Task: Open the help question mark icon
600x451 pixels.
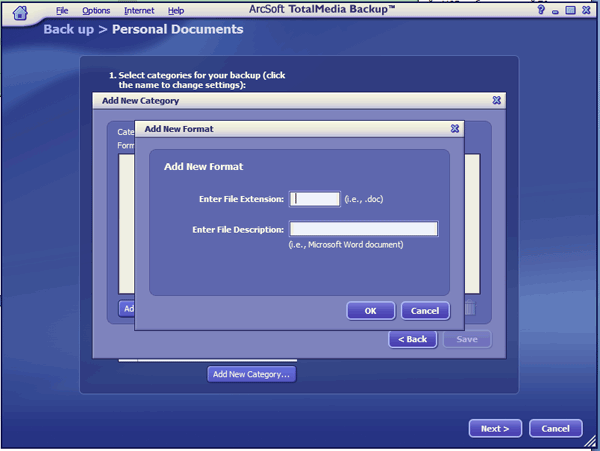Action: coord(541,10)
